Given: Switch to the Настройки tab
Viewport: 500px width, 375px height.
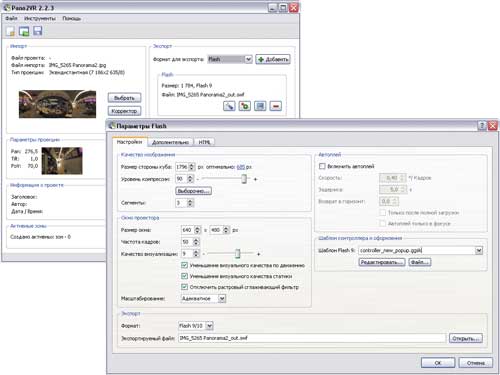Looking at the screenshot, I should [x=129, y=142].
